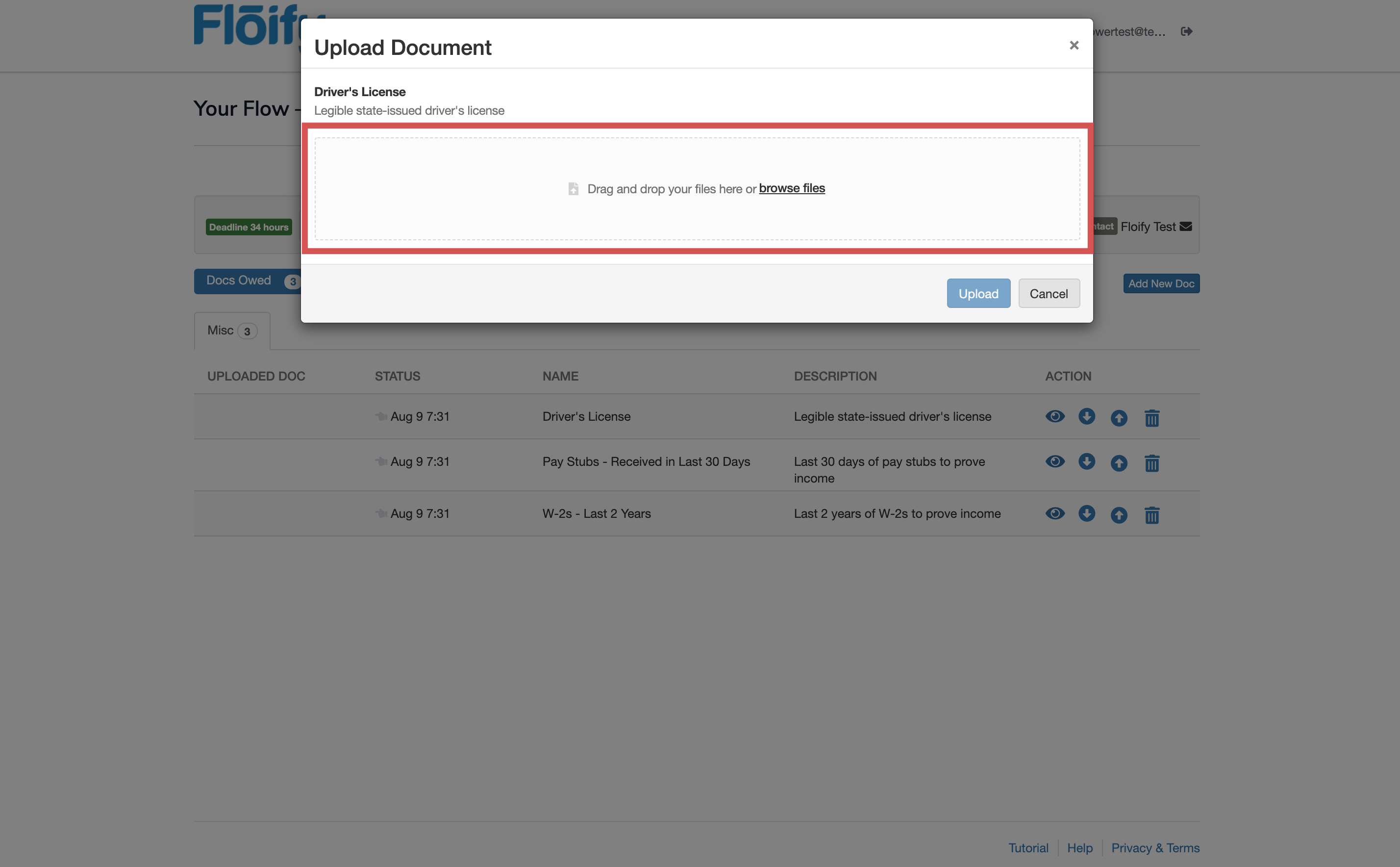1400x867 pixels.
Task: Click the Add New Doc button
Action: click(1160, 283)
